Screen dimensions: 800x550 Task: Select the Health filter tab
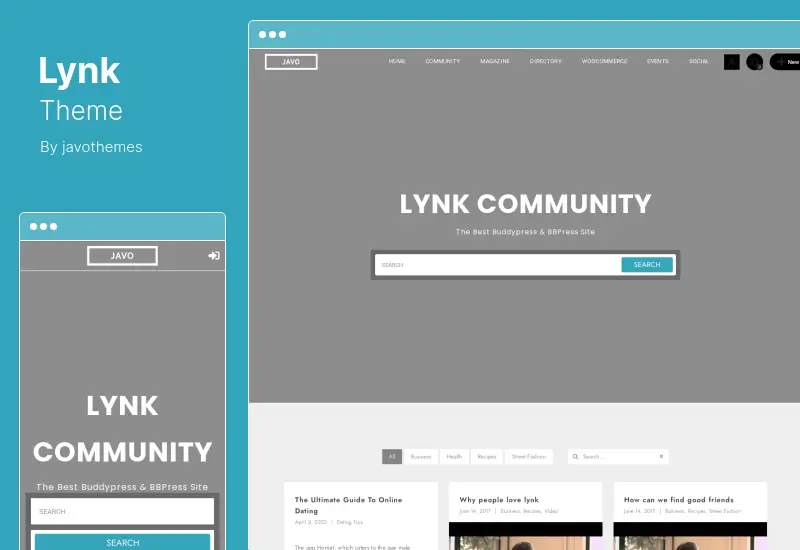point(454,457)
